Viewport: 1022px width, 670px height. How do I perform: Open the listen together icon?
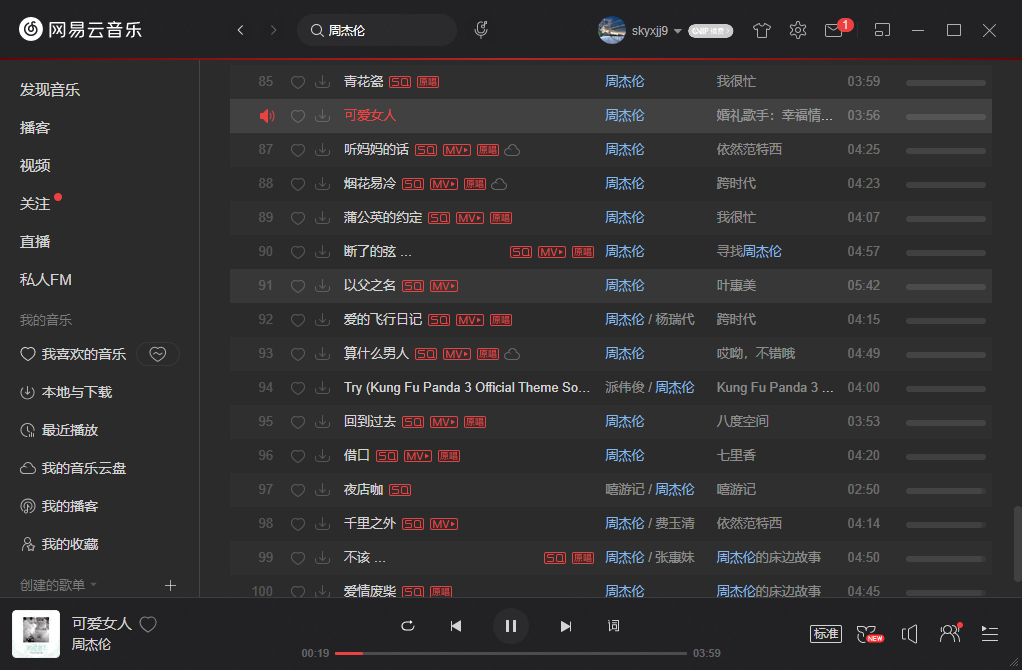point(950,633)
